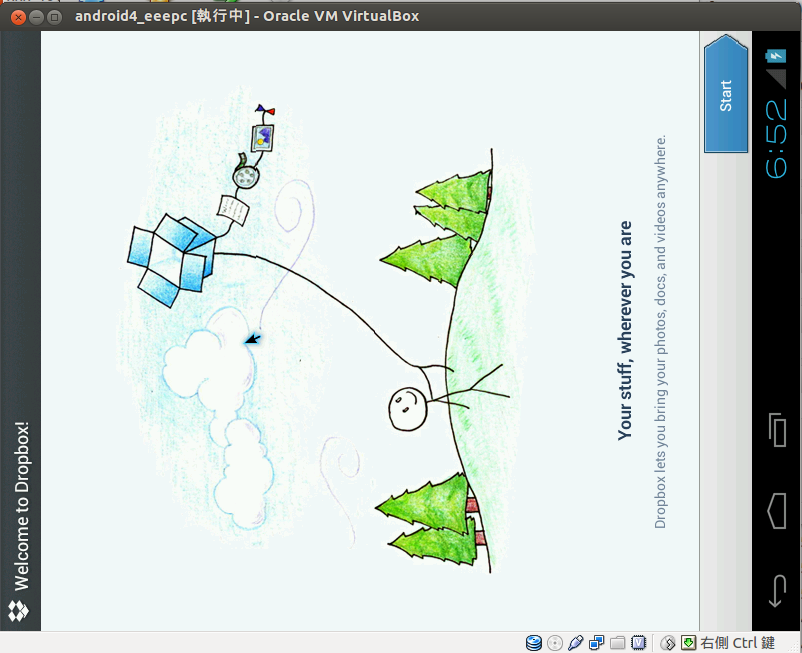Click the Dropbox box kite illustration
Image resolution: width=802 pixels, height=653 pixels.
[171, 260]
